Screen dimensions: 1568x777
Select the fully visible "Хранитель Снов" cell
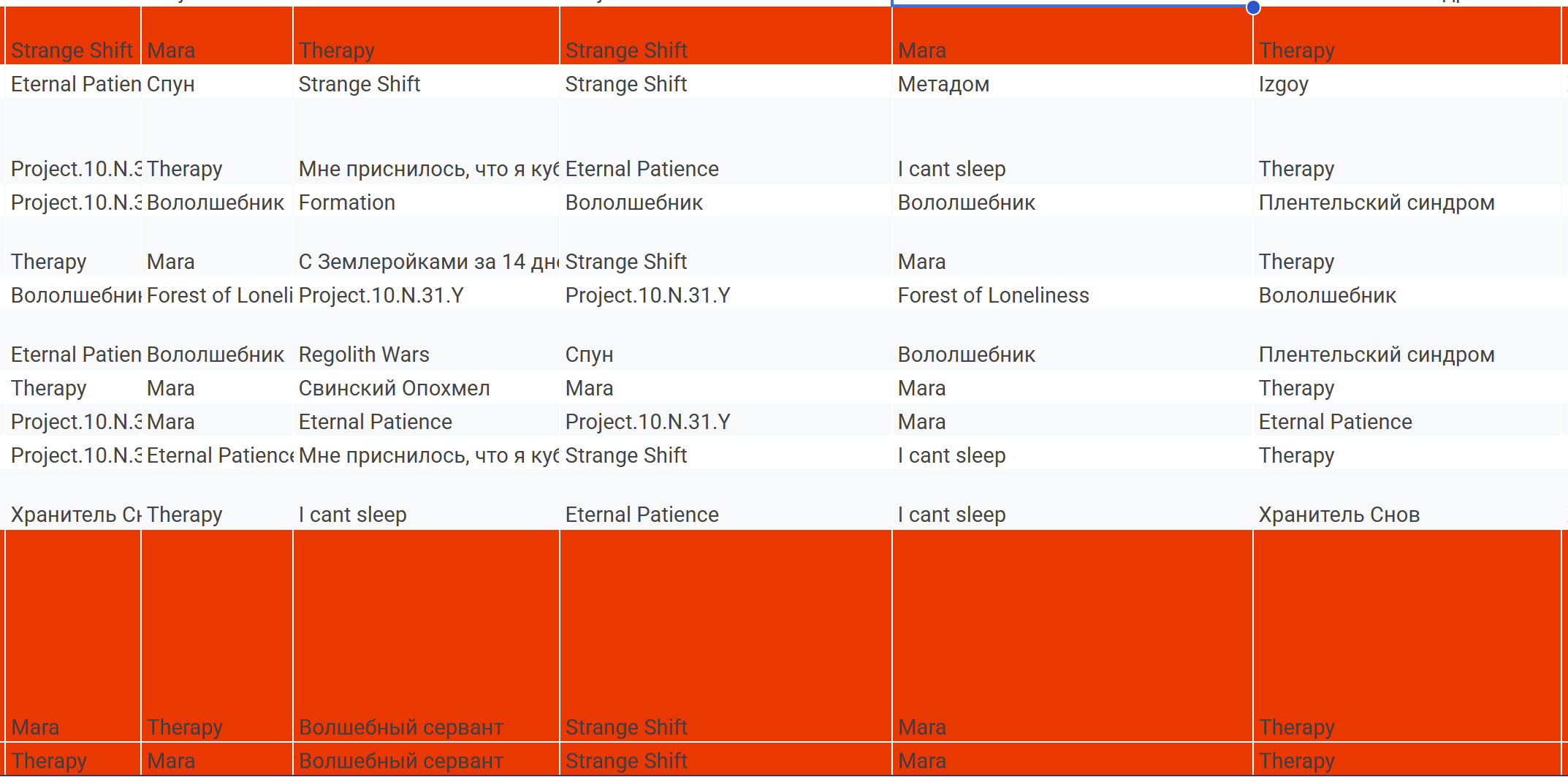1339,515
